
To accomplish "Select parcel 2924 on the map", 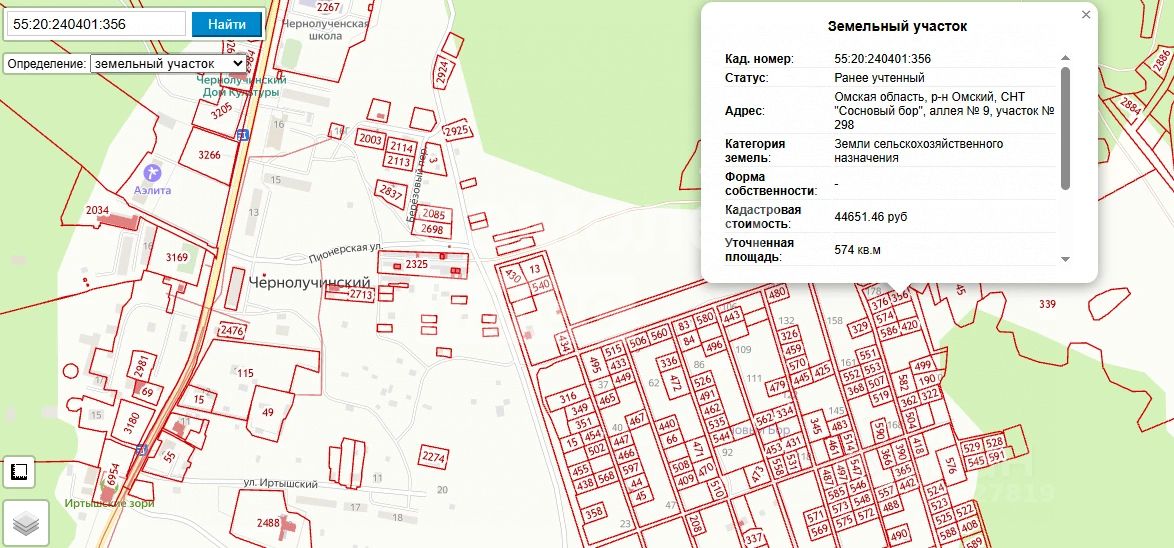I will click(444, 73).
